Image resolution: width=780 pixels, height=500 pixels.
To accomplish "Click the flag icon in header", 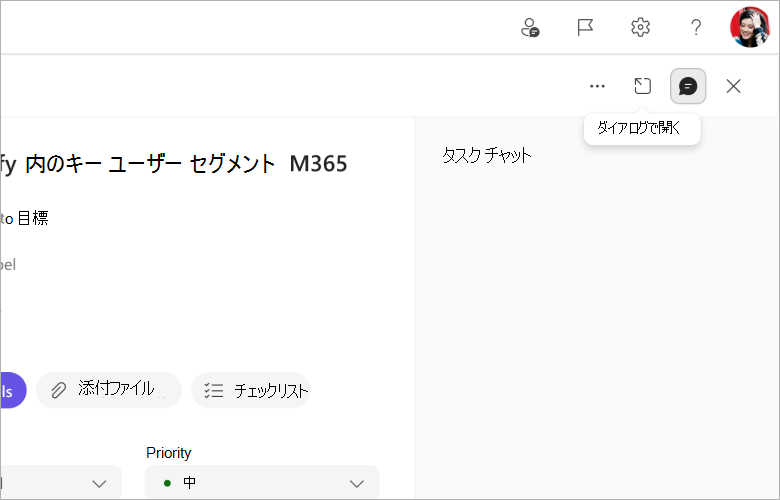I will [585, 27].
